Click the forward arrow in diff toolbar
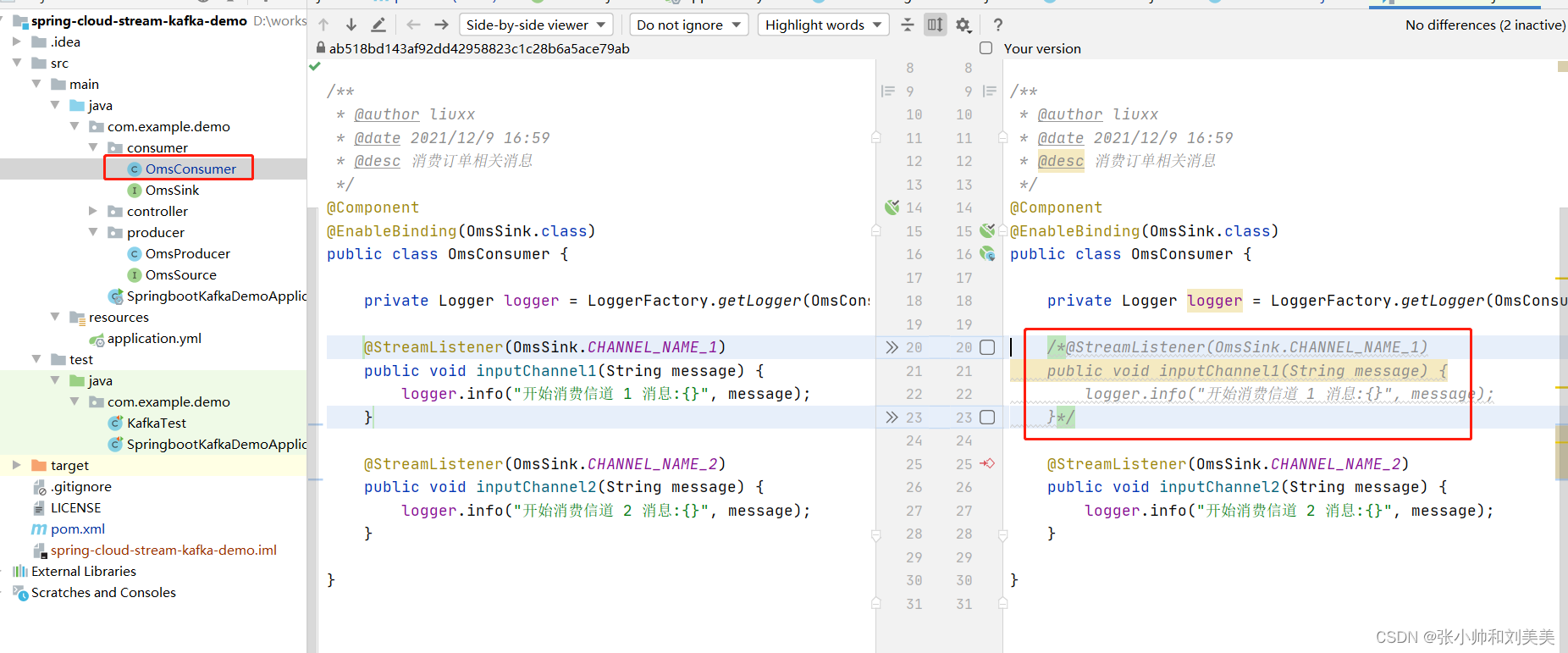 click(x=441, y=25)
